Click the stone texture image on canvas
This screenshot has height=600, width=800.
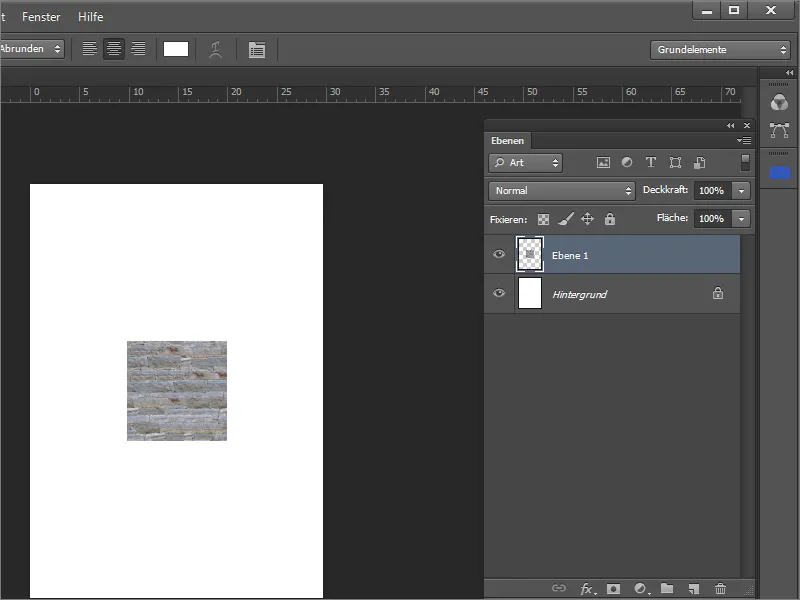177,391
